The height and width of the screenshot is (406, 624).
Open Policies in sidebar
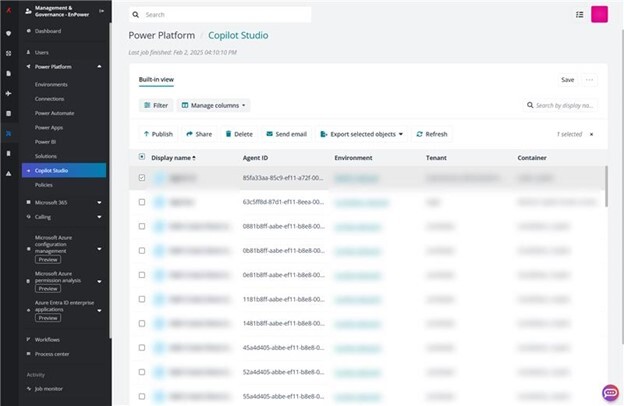(44, 185)
